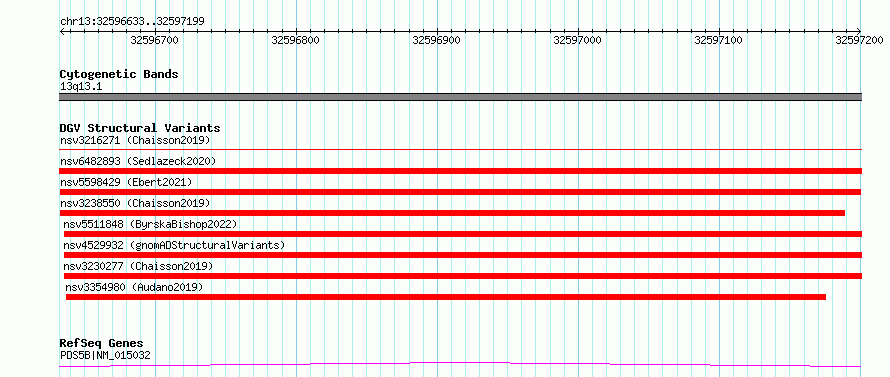Select the red bar below nsv4529932
This screenshot has height=377, width=890.
click(463, 255)
